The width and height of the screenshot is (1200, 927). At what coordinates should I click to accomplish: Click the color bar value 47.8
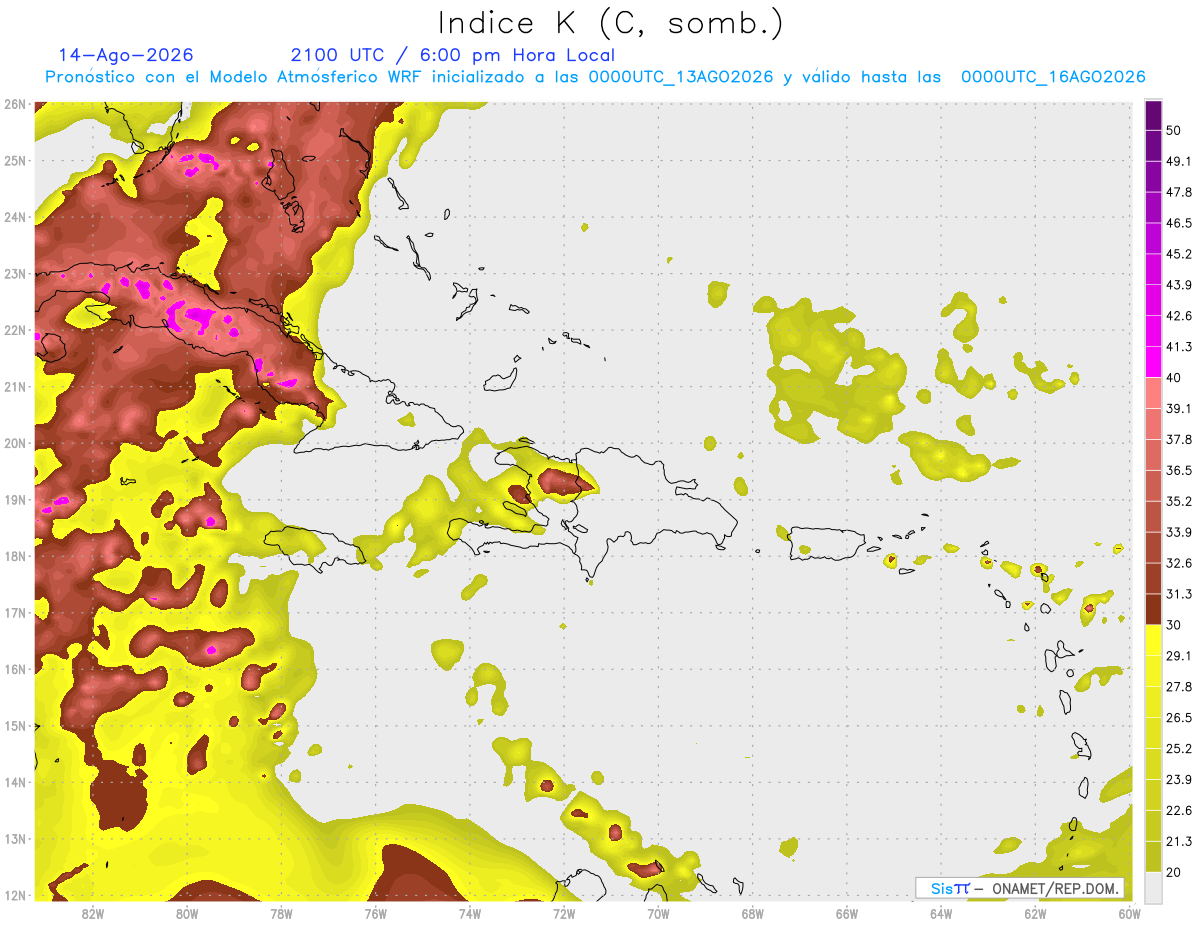(1179, 192)
